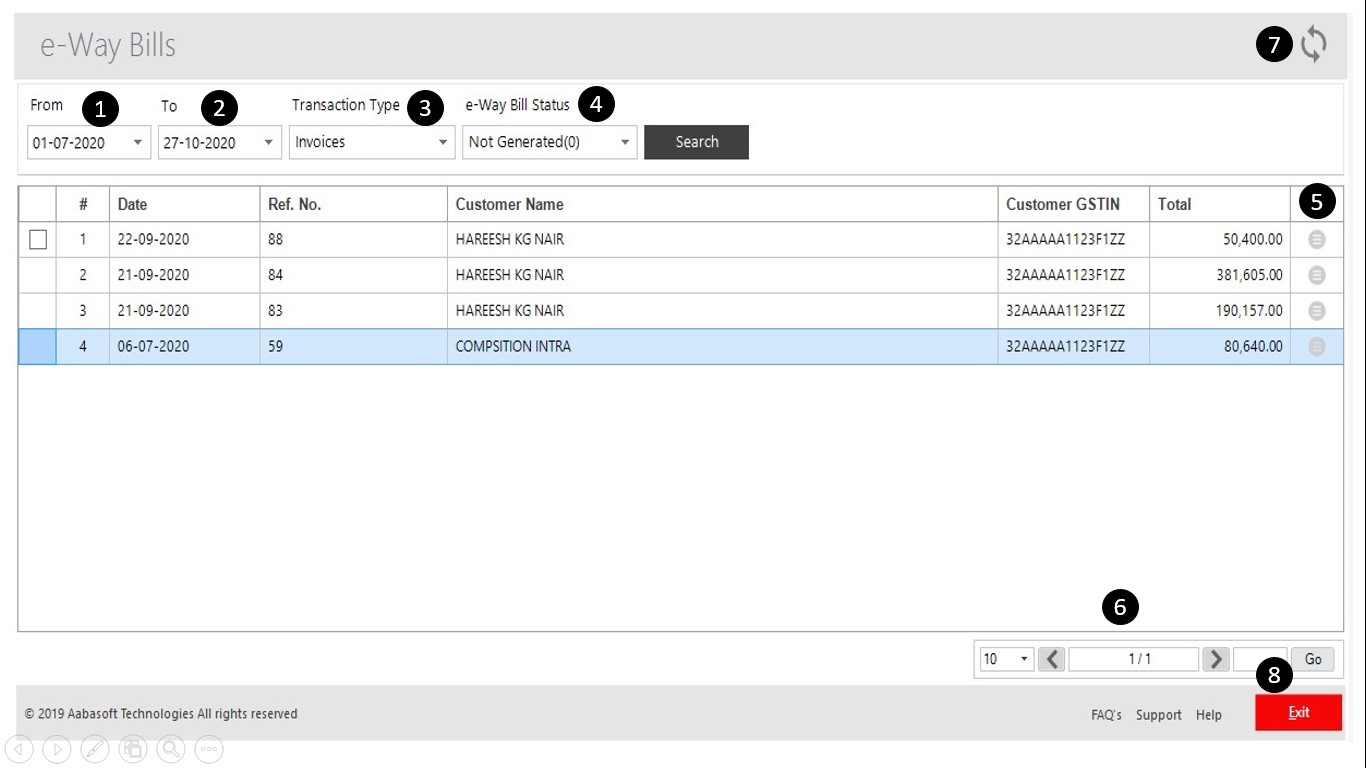Viewport: 1366px width, 768px height.
Task: Click the total 50,400.00 cell
Action: tap(1220, 240)
